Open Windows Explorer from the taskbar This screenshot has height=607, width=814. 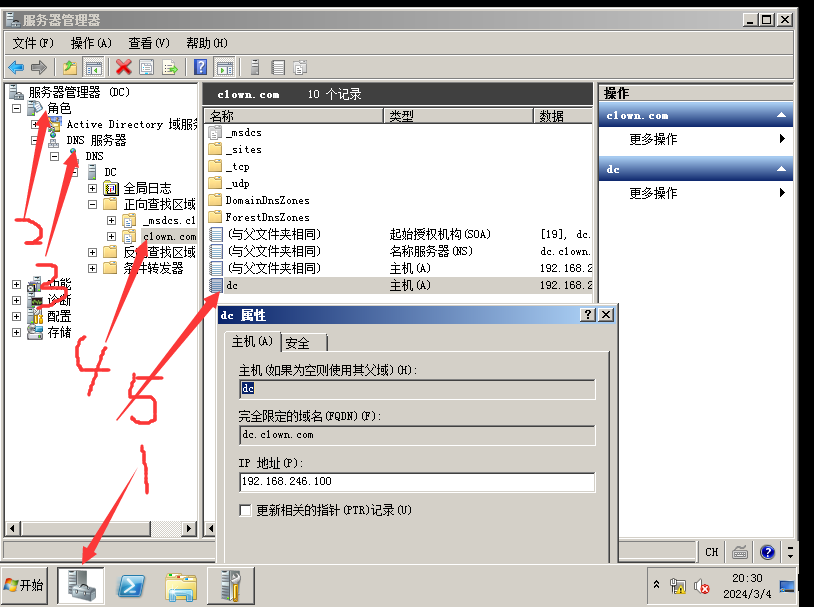(x=180, y=586)
